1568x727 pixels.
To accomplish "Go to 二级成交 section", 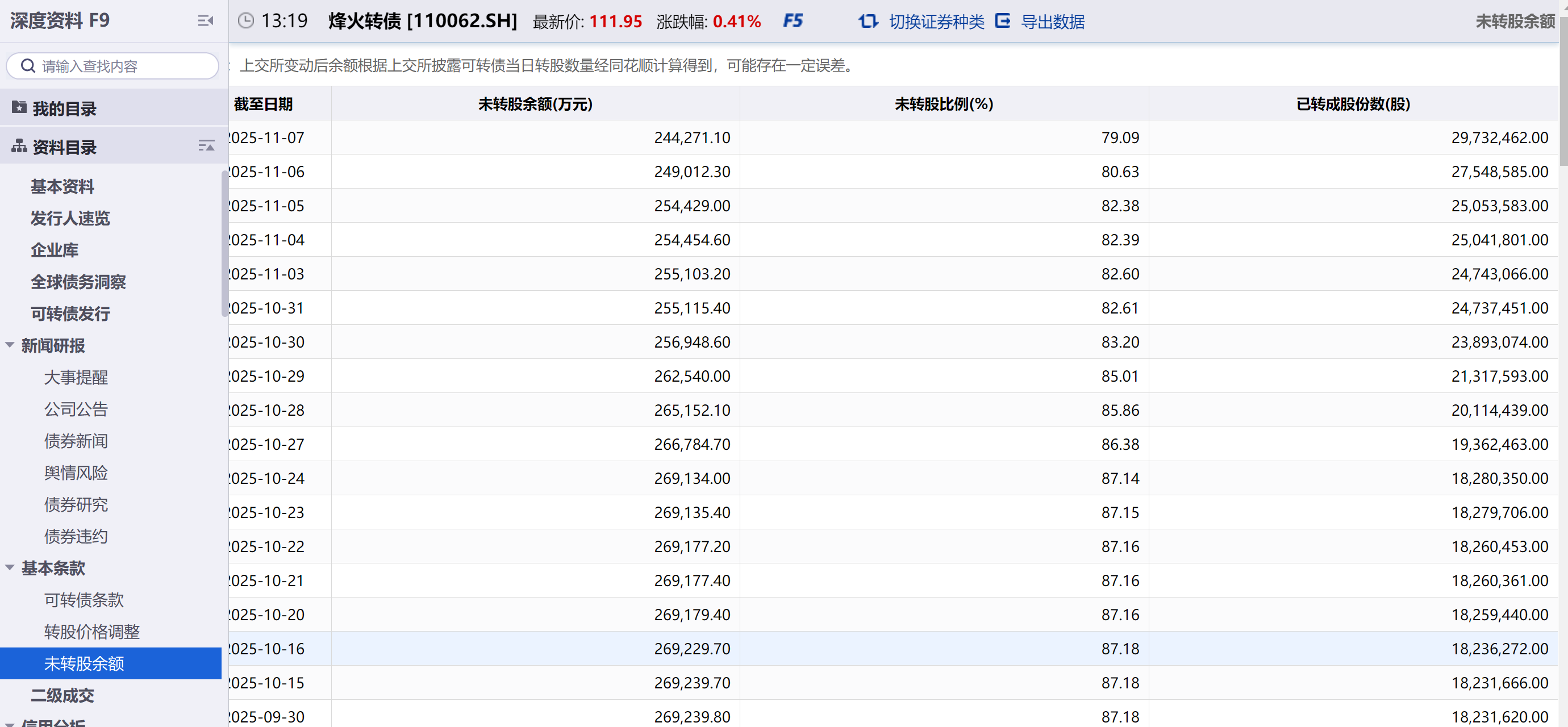I will 62,695.
